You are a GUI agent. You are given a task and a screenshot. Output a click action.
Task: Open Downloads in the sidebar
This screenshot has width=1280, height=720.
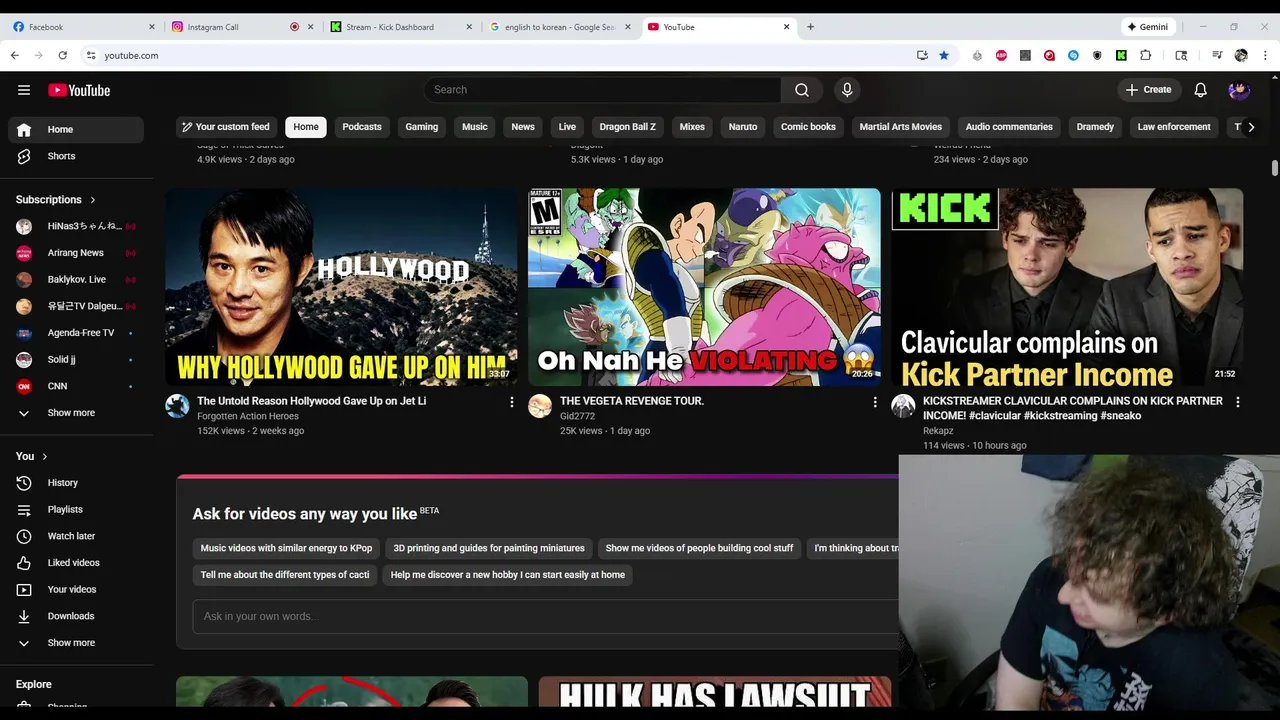click(76, 616)
